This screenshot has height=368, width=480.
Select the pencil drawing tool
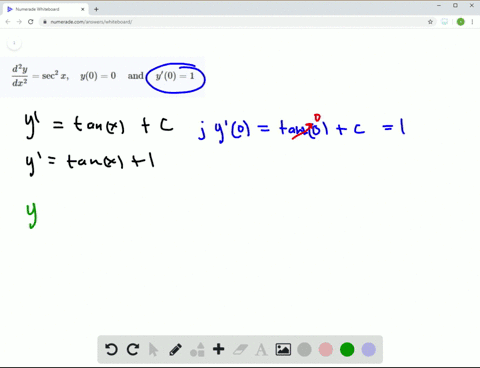coord(175,350)
